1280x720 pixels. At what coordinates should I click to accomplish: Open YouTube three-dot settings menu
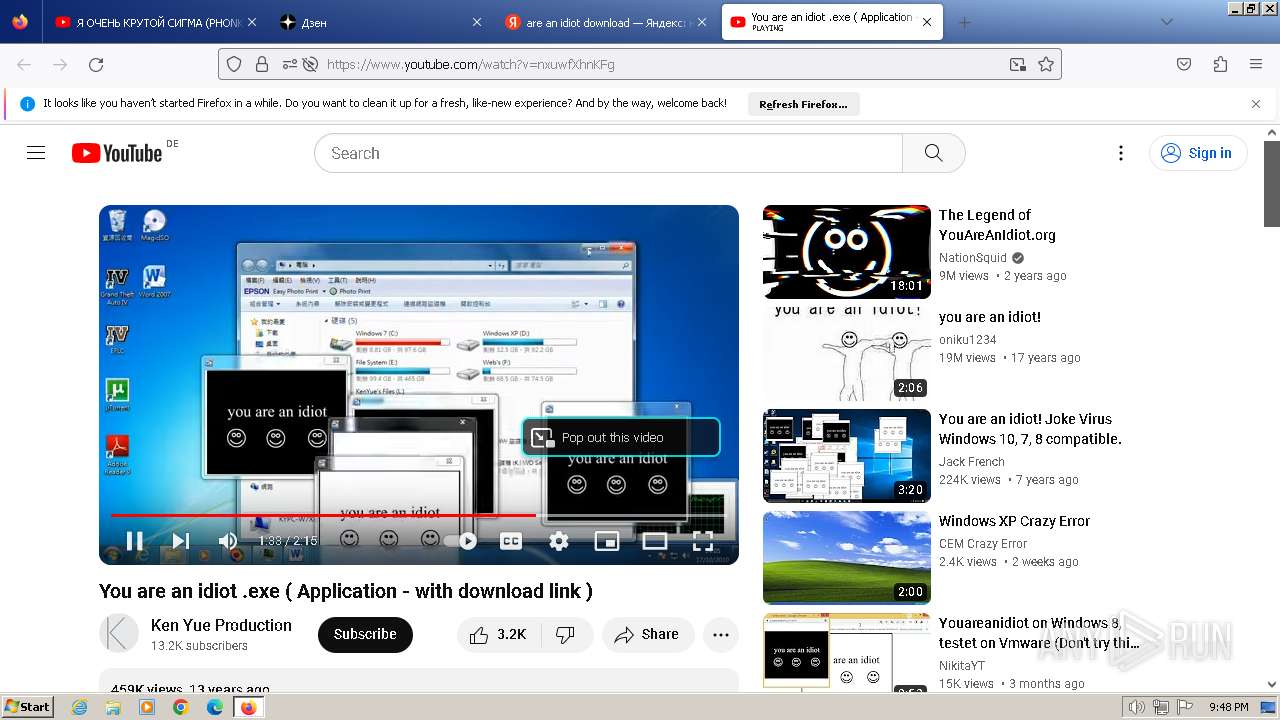[x=1121, y=153]
